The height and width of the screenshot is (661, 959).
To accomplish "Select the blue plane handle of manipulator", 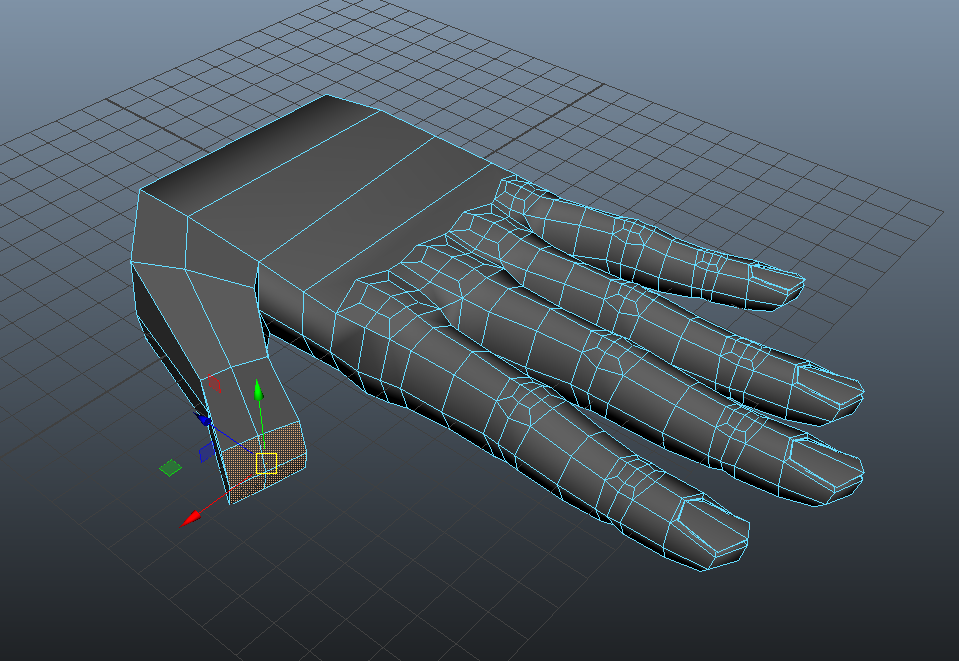I will click(x=205, y=453).
